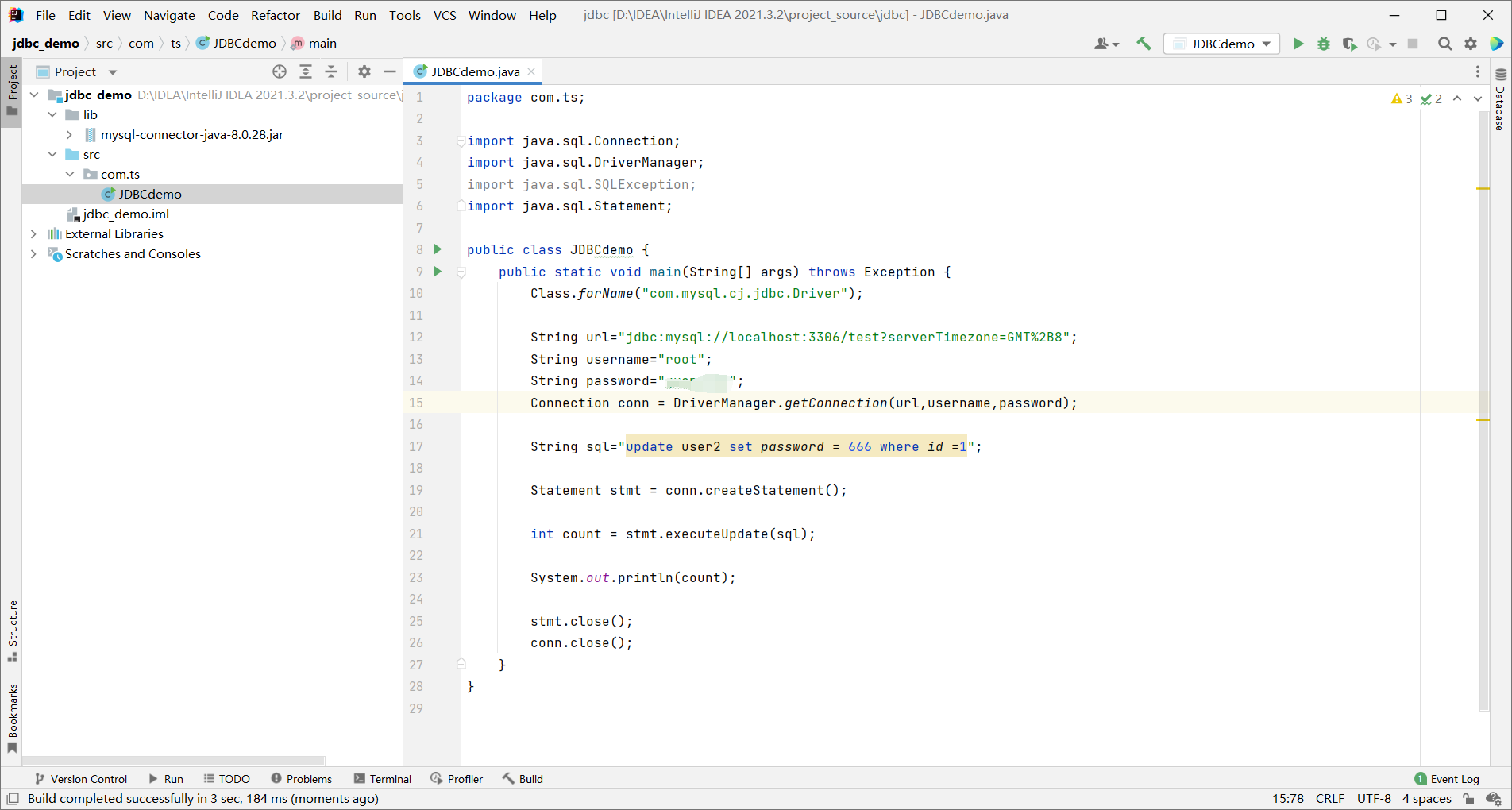This screenshot has width=1512, height=810.
Task: Expand Scratches and Consoles node
Action: pos(33,253)
